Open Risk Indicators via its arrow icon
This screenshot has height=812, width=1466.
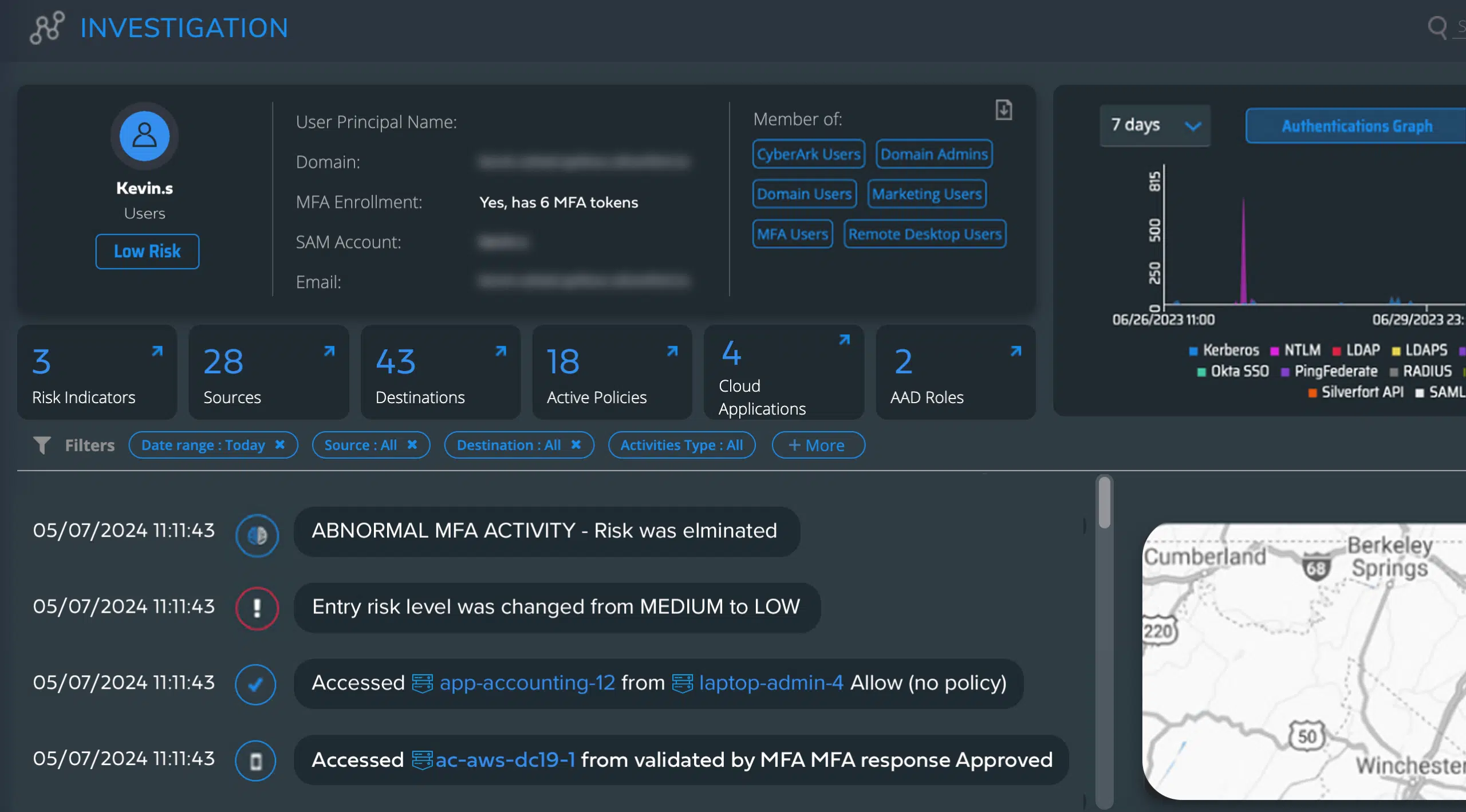157,351
